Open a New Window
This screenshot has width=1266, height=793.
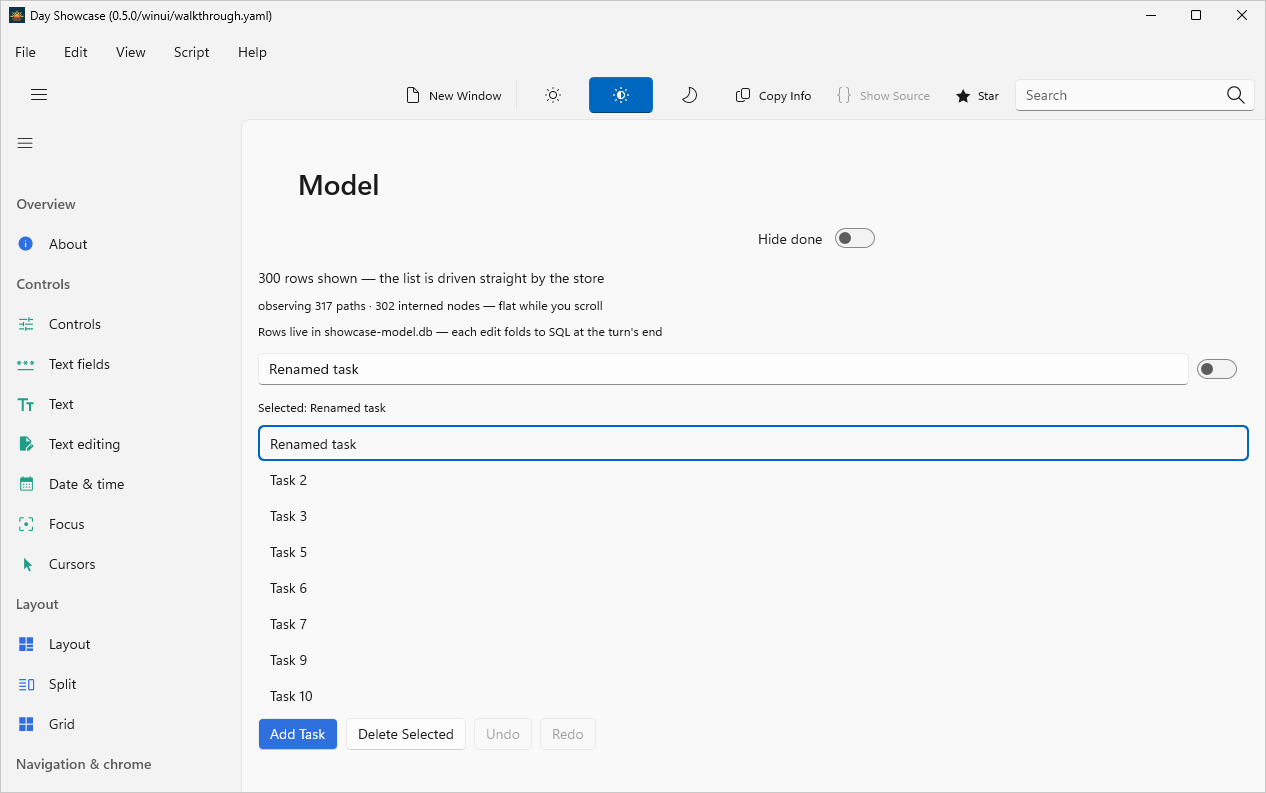454,95
